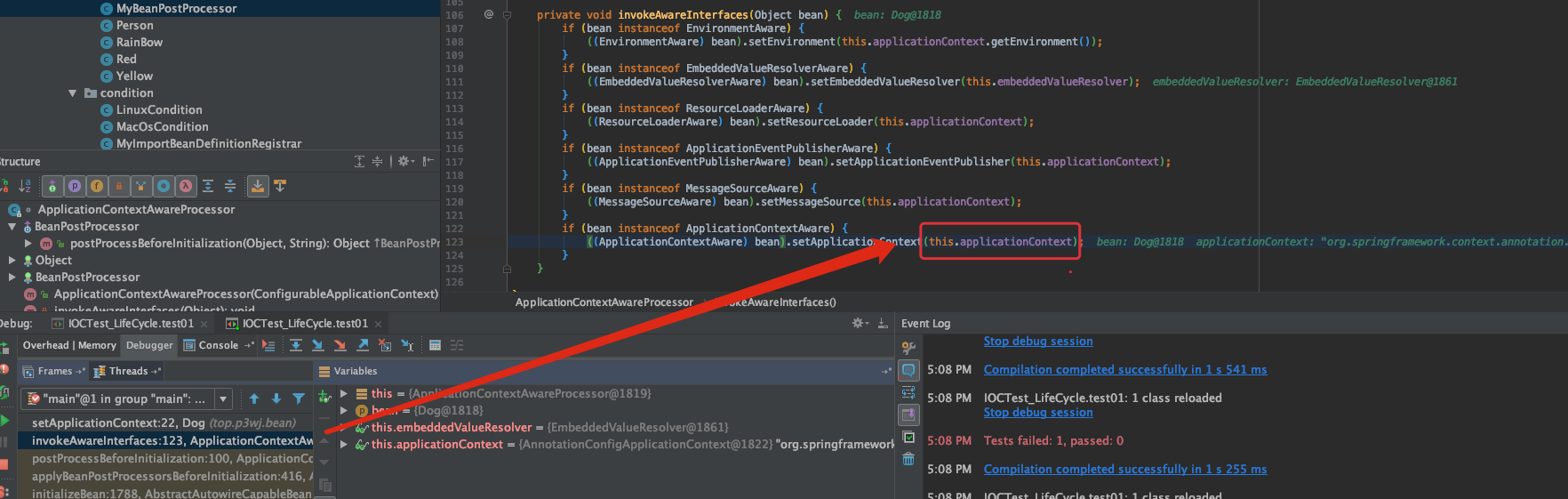Collapse BeanPostProcessor node in Structure
1568x499 pixels.
pyautogui.click(x=13, y=226)
